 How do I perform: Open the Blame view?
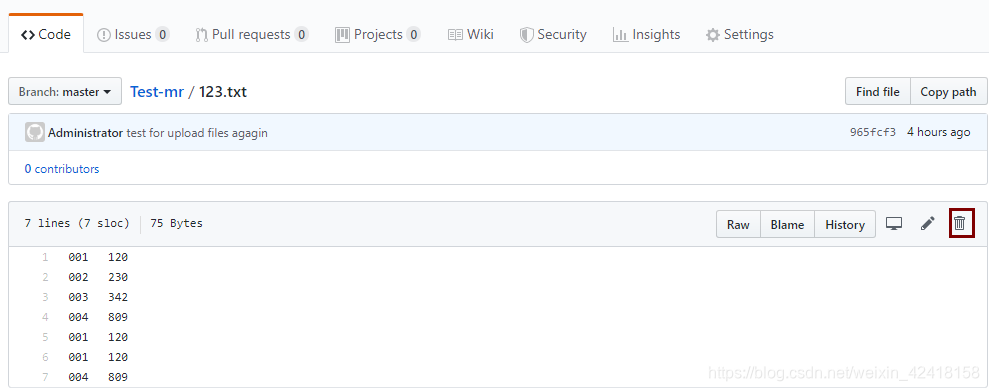click(787, 225)
